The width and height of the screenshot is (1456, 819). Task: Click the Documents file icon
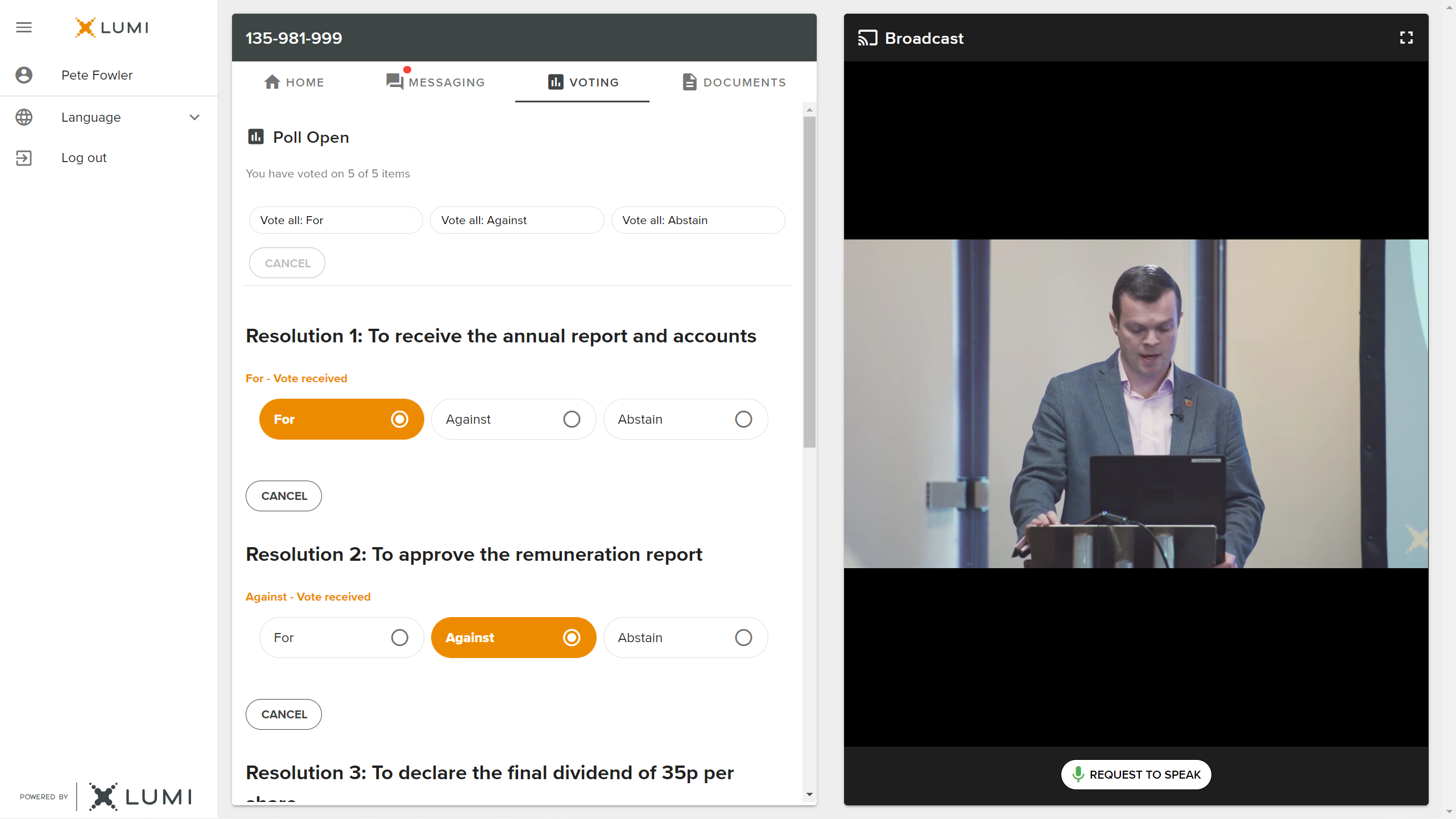pyautogui.click(x=689, y=82)
